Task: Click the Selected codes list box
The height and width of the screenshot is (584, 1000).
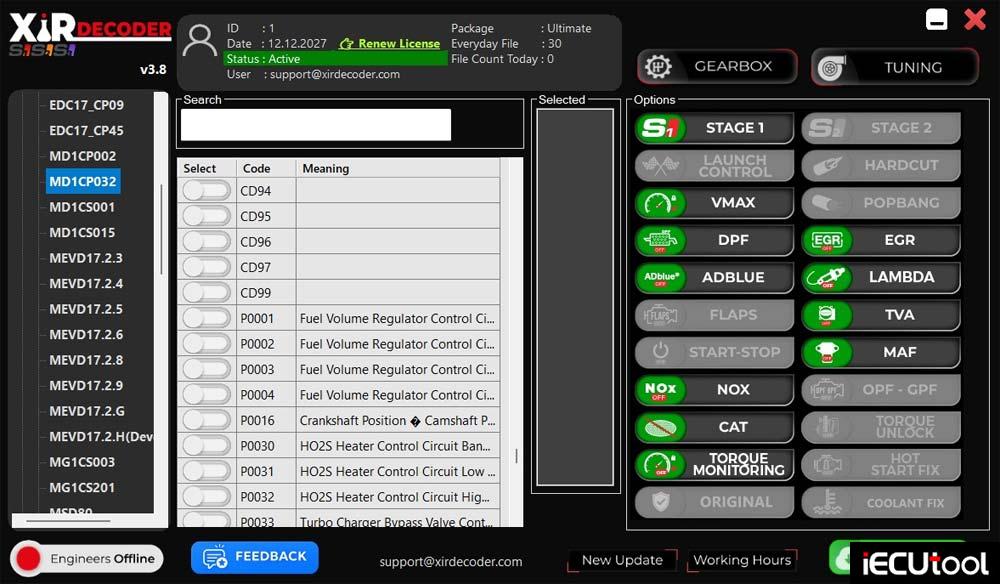Action: [575, 297]
